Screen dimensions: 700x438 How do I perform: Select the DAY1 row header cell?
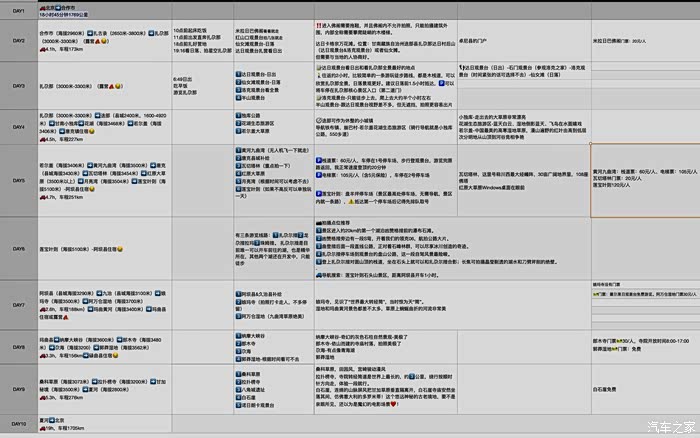point(17,10)
